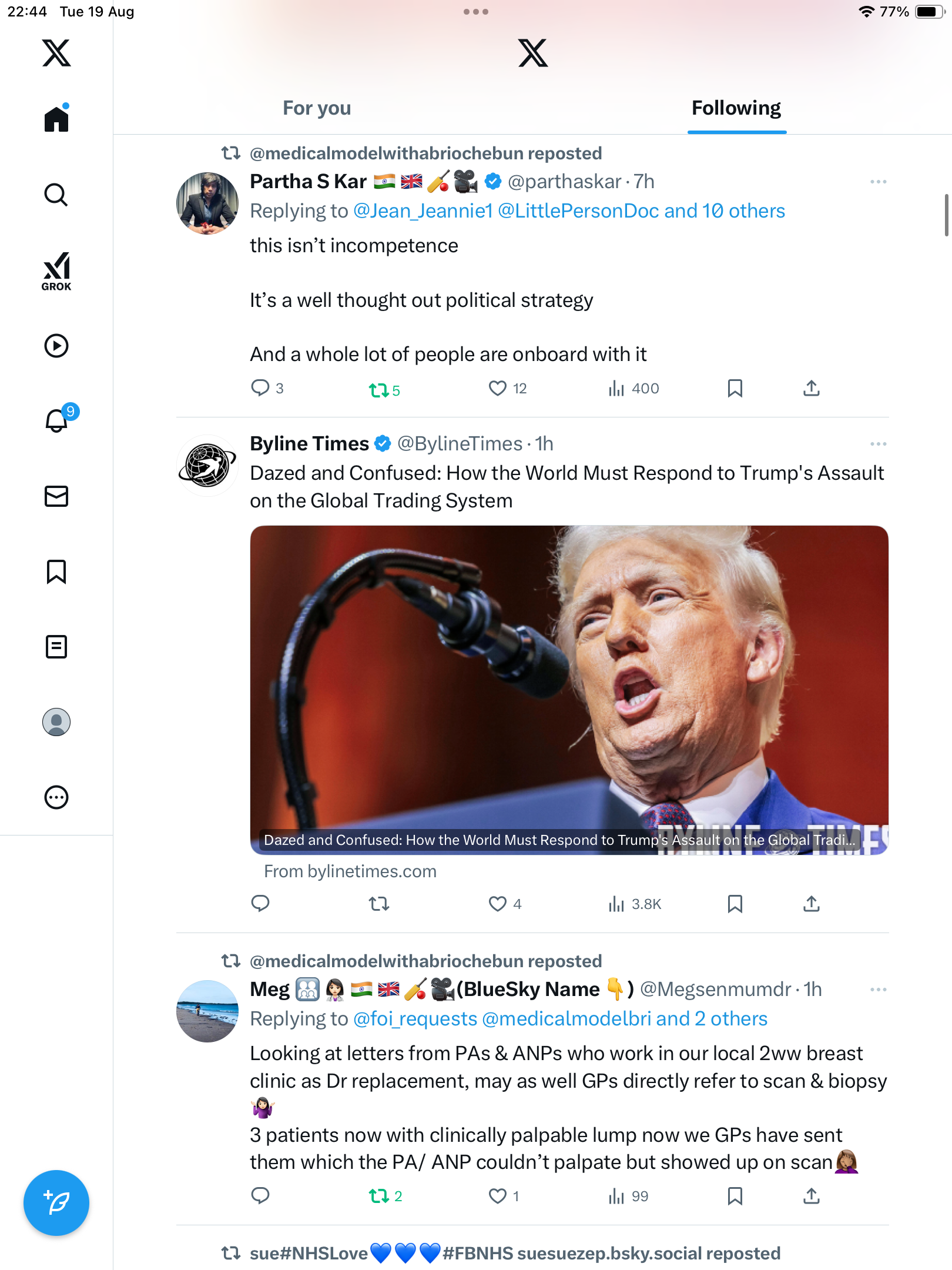Open the profile avatar icon in sidebar

tap(56, 722)
